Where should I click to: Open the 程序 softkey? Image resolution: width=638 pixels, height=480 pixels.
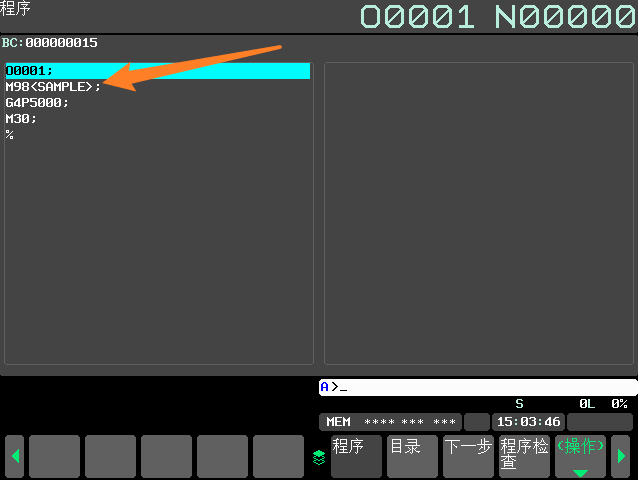356,456
